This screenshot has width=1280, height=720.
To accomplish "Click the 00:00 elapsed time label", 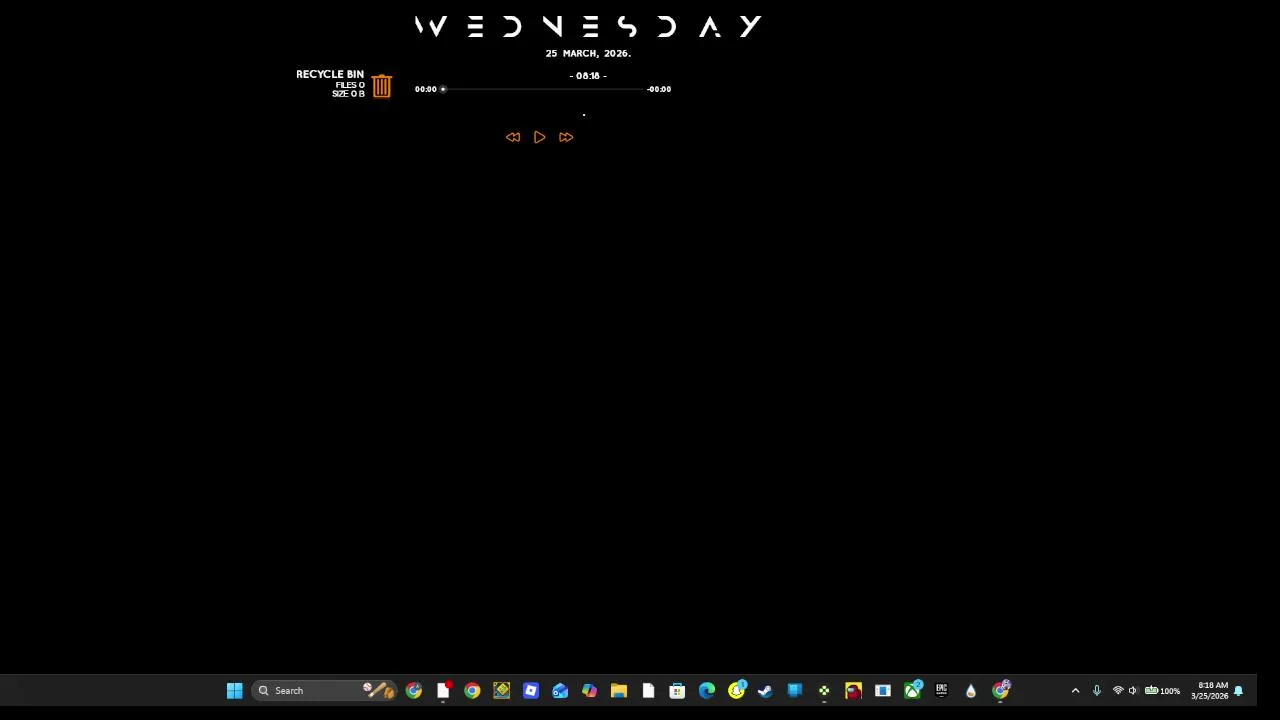I will 426,89.
